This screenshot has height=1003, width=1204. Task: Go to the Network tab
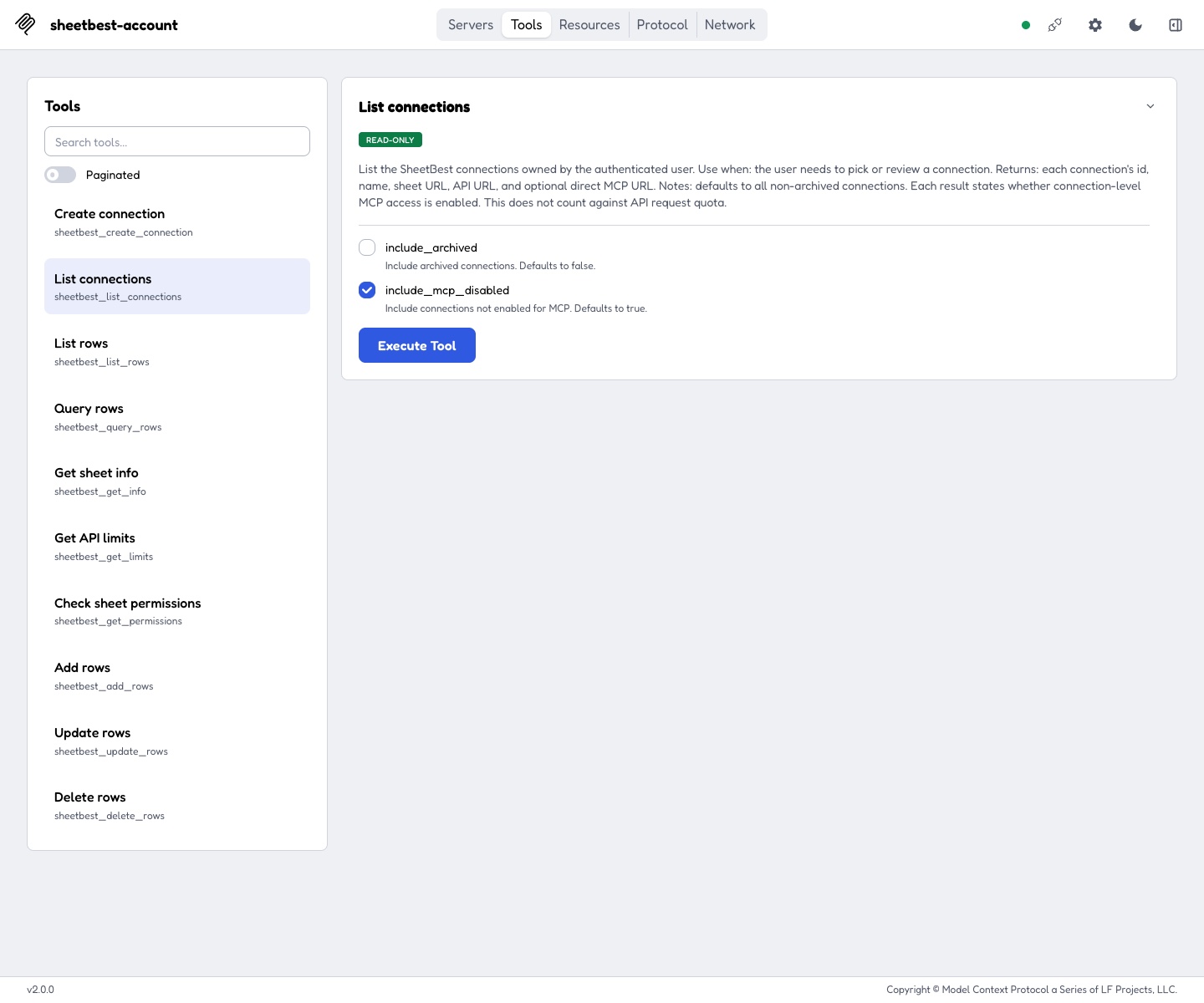[730, 25]
